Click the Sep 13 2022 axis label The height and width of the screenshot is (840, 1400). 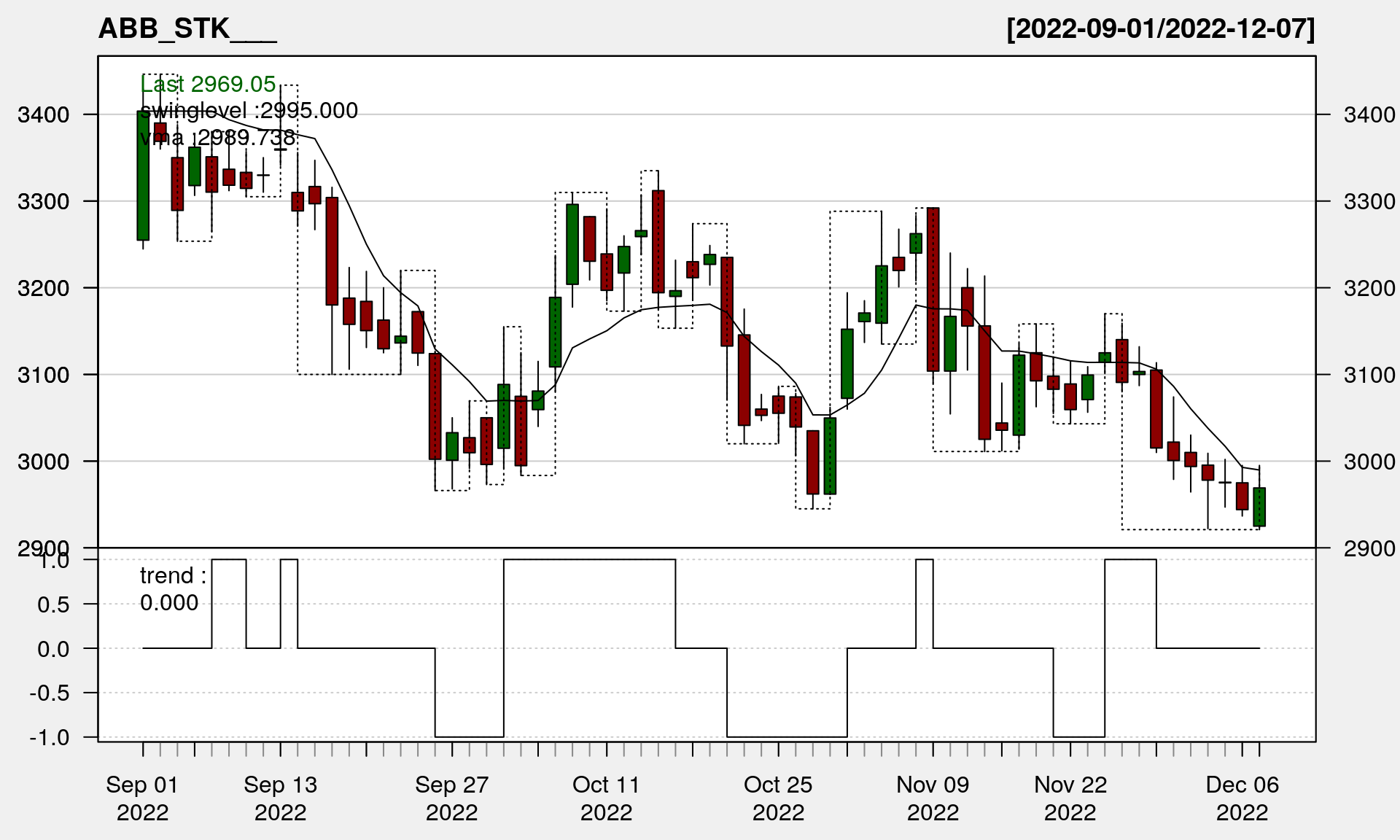[x=280, y=798]
